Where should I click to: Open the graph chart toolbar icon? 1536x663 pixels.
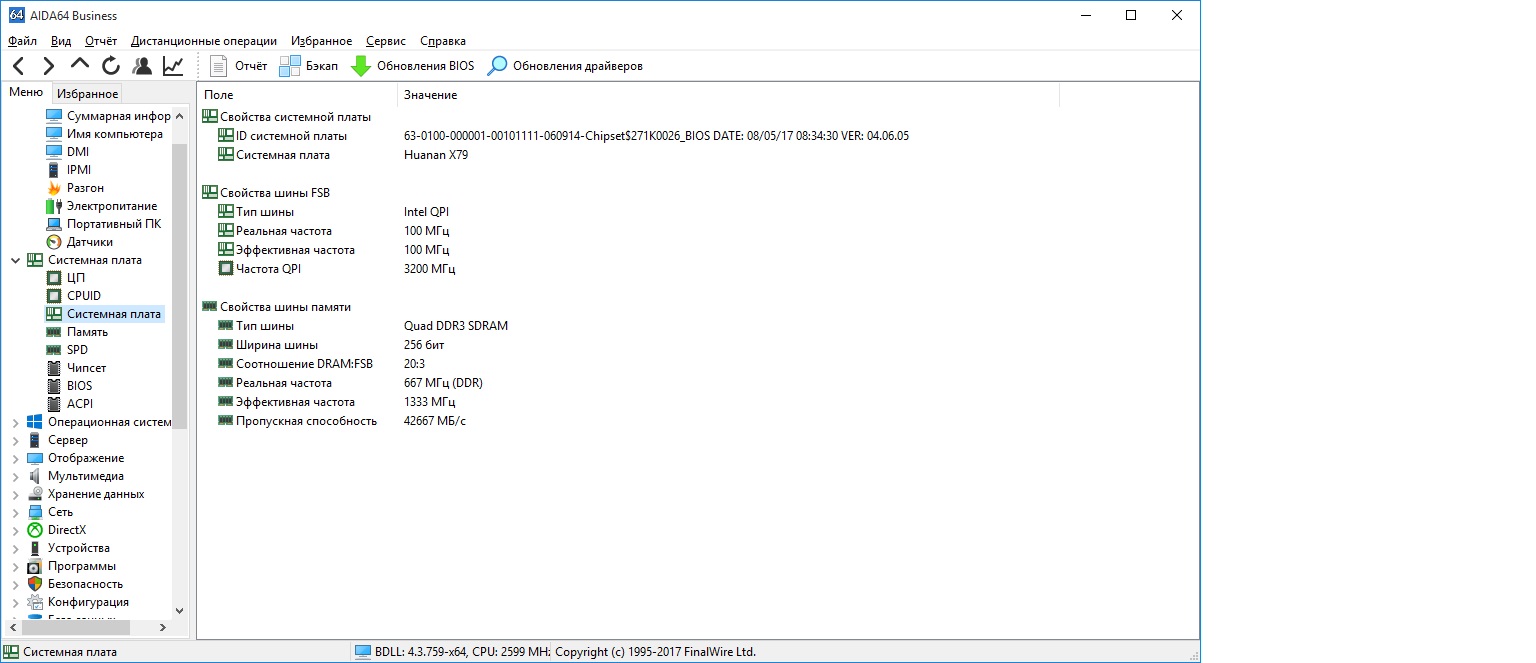[x=173, y=66]
